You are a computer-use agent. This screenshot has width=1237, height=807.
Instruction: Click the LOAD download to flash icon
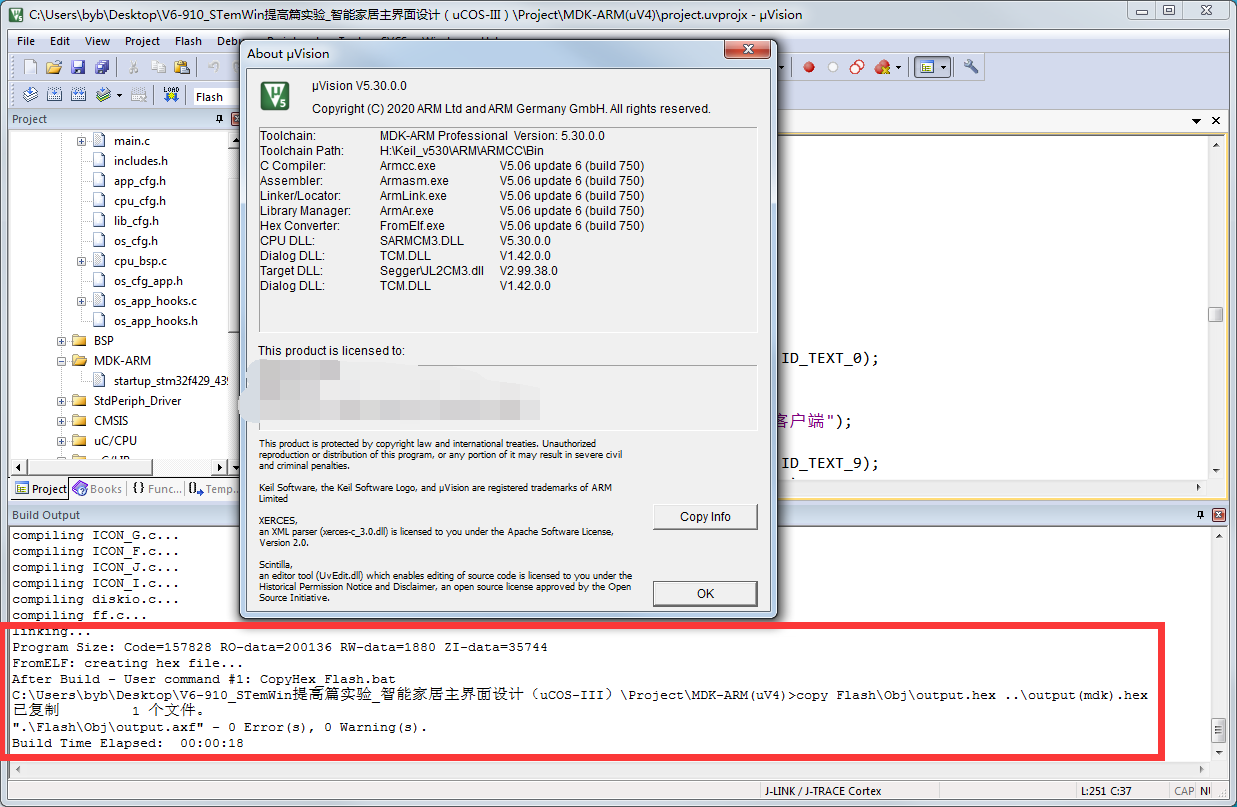pos(171,96)
